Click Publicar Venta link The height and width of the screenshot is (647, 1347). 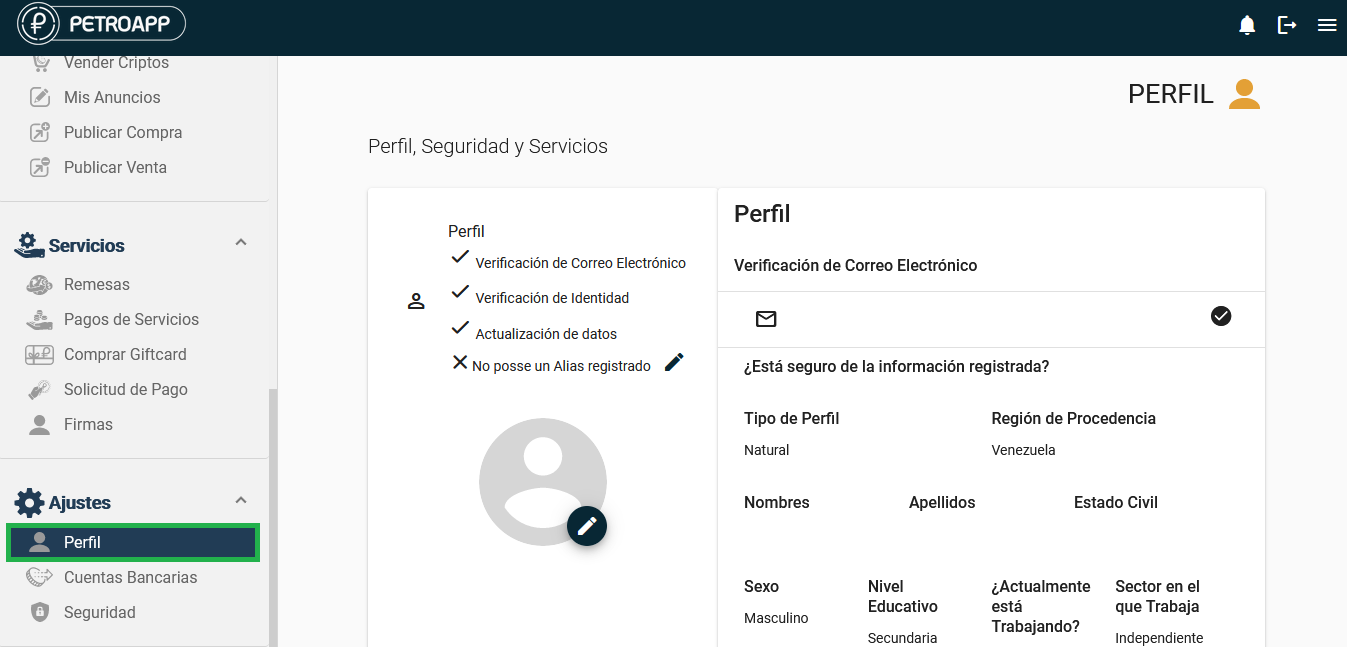[115, 168]
